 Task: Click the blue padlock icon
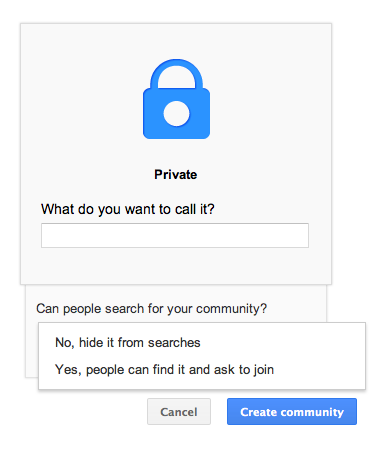point(176,99)
